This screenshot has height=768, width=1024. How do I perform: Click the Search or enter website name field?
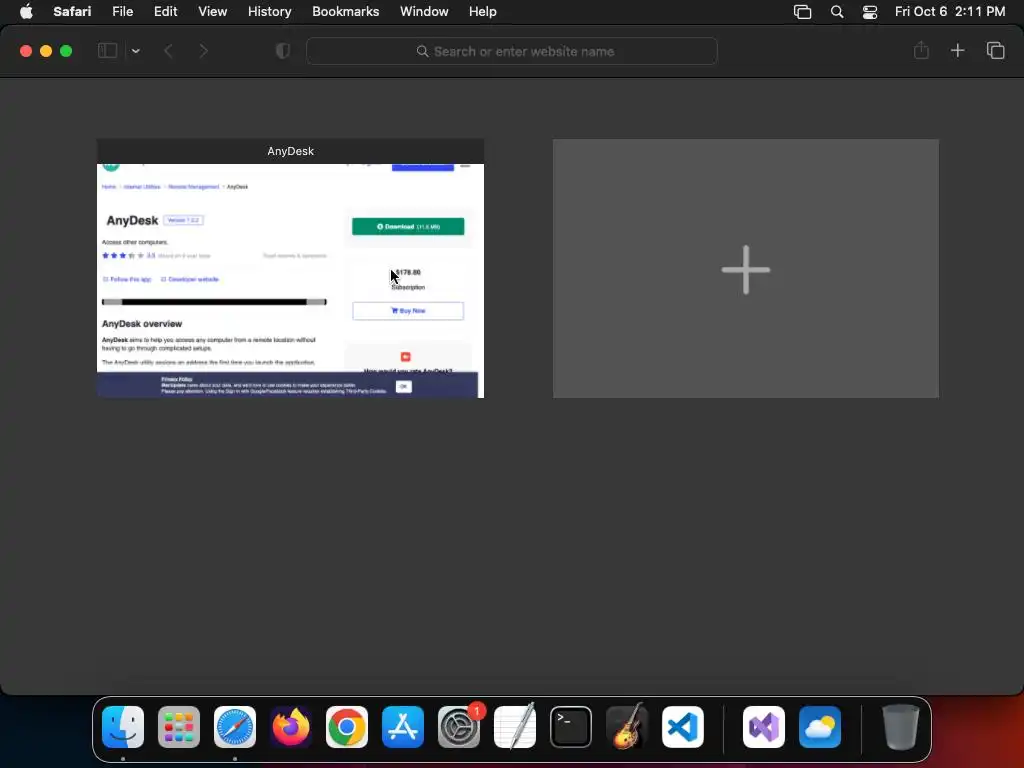(x=512, y=51)
